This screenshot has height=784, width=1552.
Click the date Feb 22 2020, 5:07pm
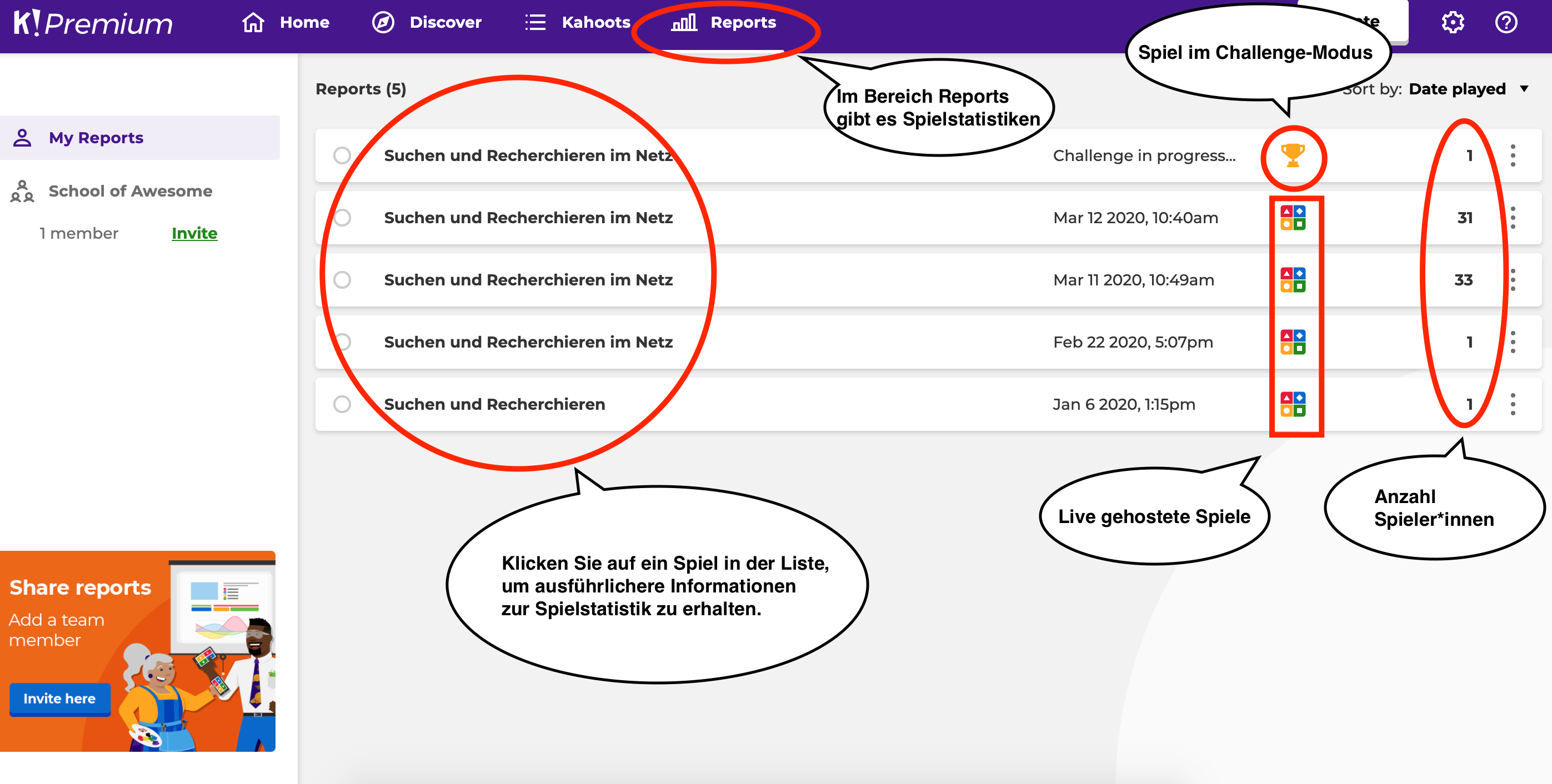1133,342
